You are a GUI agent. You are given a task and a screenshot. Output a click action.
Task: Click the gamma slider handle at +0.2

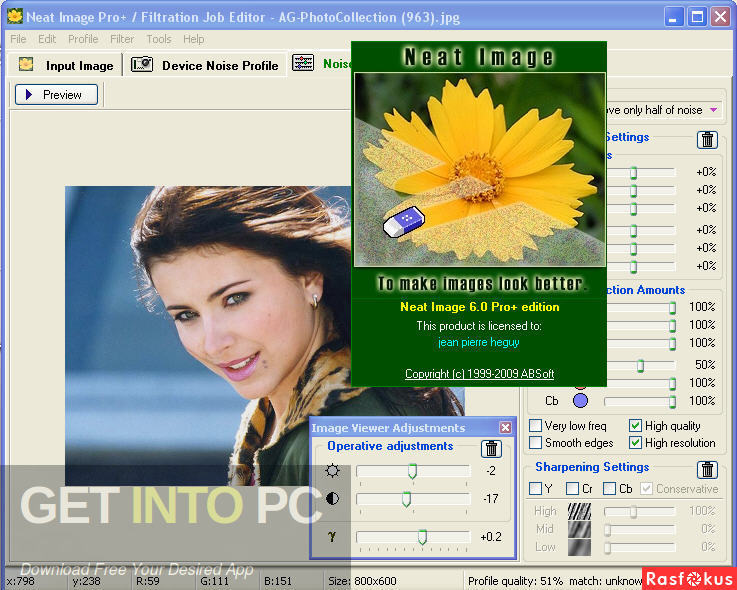pyautogui.click(x=423, y=537)
